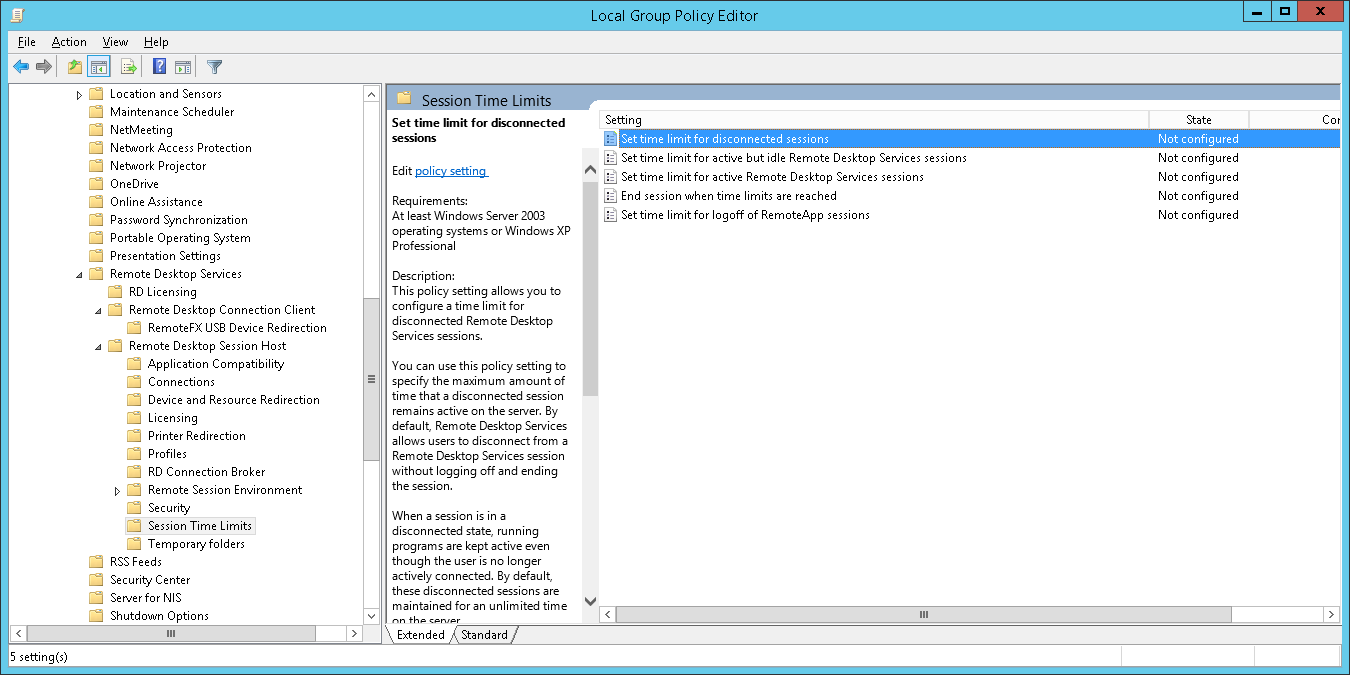Select 'Set time limit for logoff of RemoteApp sessions'

[745, 215]
